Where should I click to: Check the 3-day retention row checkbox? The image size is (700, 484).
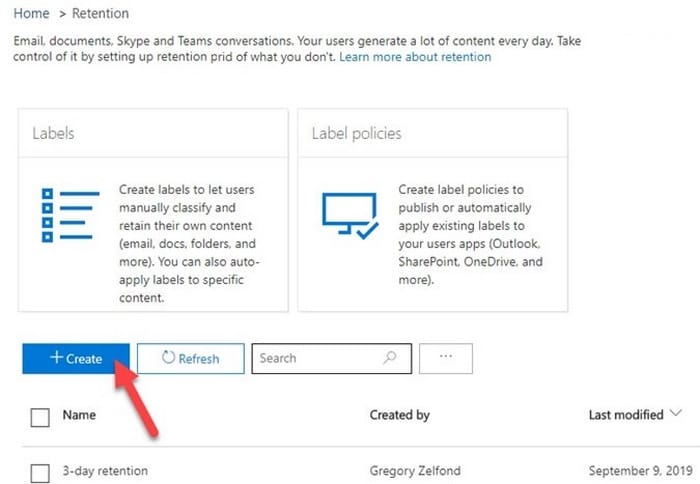[40, 473]
